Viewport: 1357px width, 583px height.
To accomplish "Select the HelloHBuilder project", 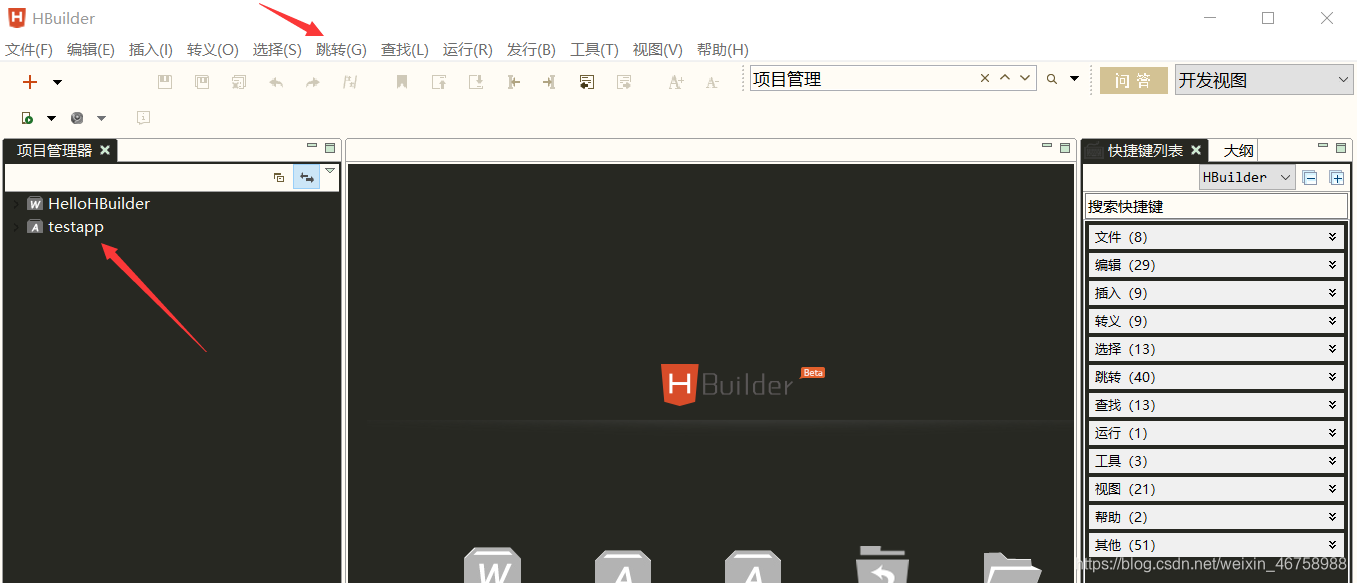I will (x=99, y=203).
